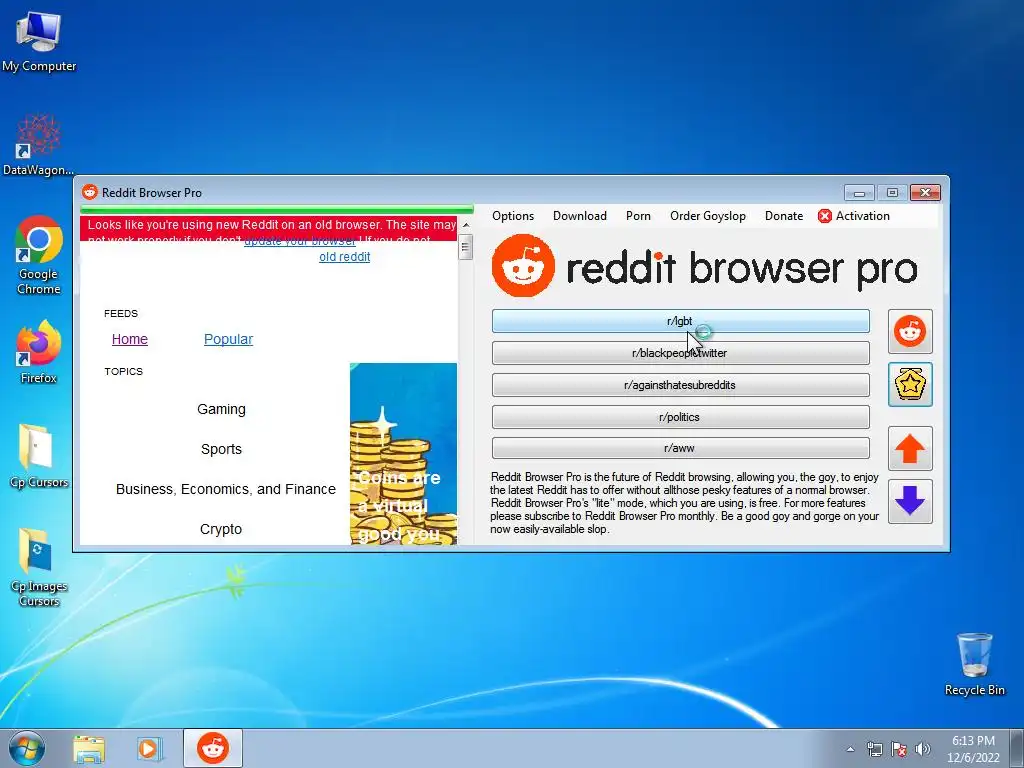Viewport: 1024px width, 768px height.
Task: Follow the update your browser link
Action: 300,241
